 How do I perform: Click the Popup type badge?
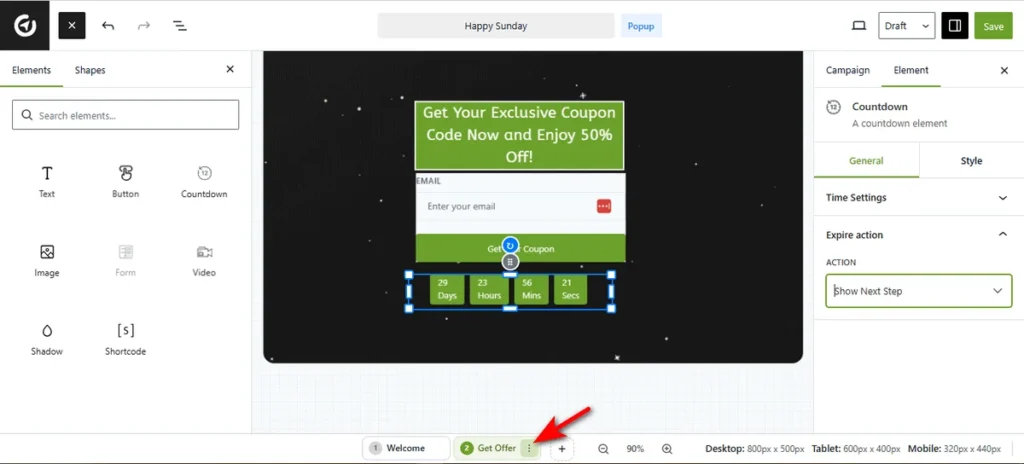[641, 26]
